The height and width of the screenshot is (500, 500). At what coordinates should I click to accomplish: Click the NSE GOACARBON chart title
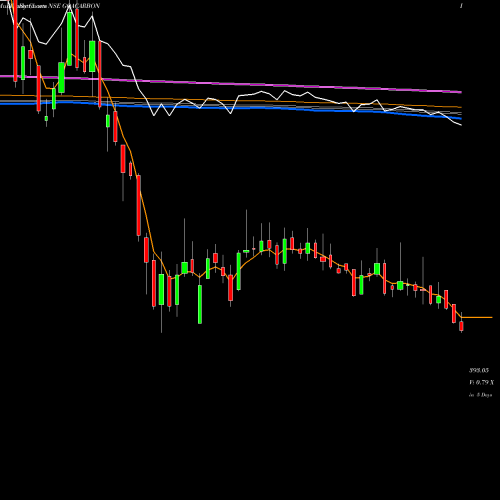74,6
